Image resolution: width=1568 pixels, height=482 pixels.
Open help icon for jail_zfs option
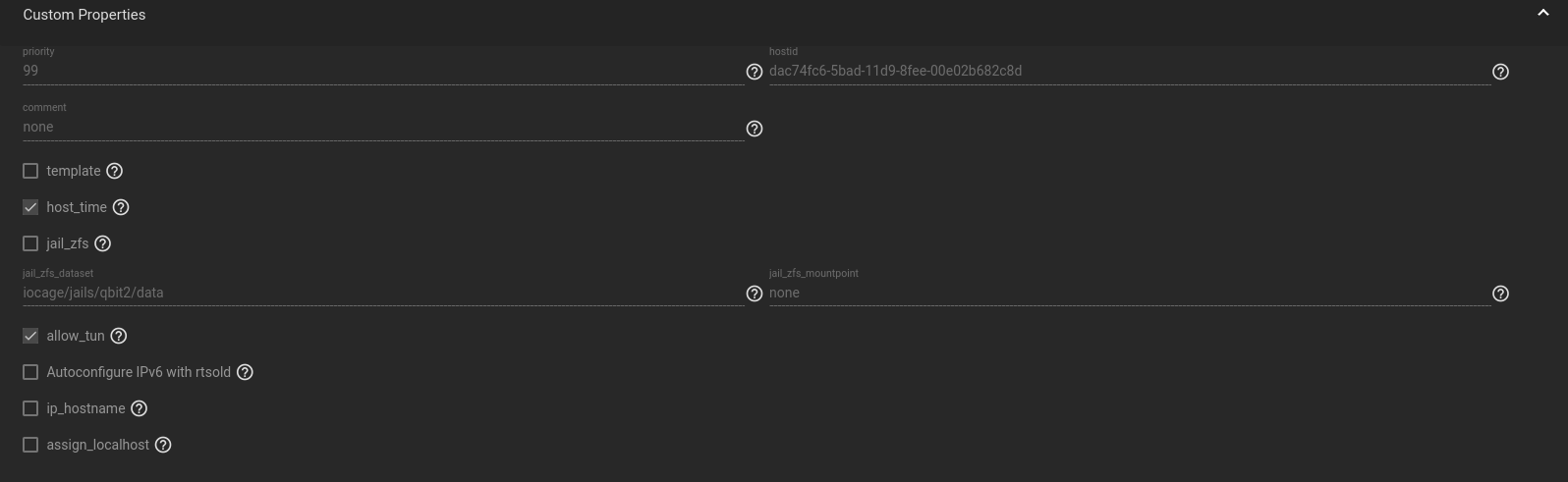[x=103, y=243]
